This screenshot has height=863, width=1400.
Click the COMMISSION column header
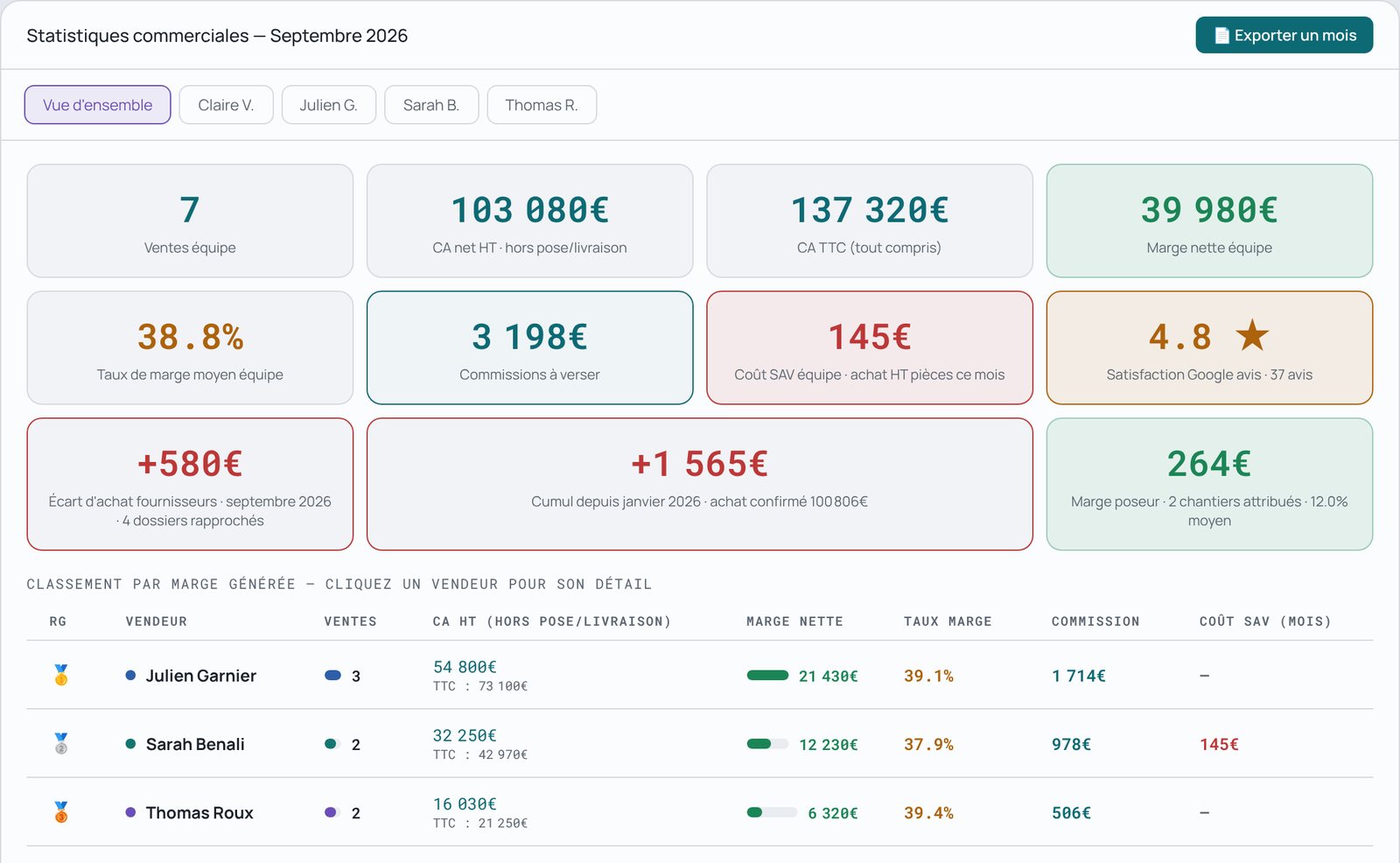[1095, 621]
